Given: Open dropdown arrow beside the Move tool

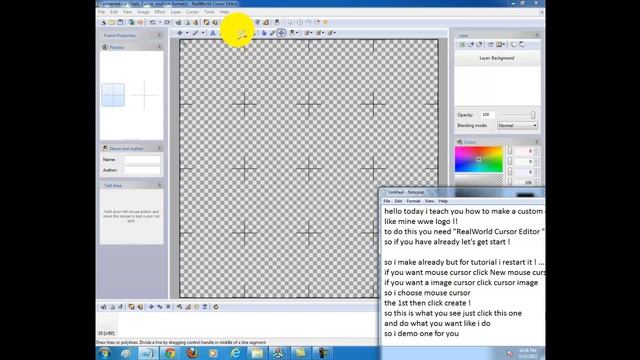Looking at the screenshot, I should coord(187,33).
